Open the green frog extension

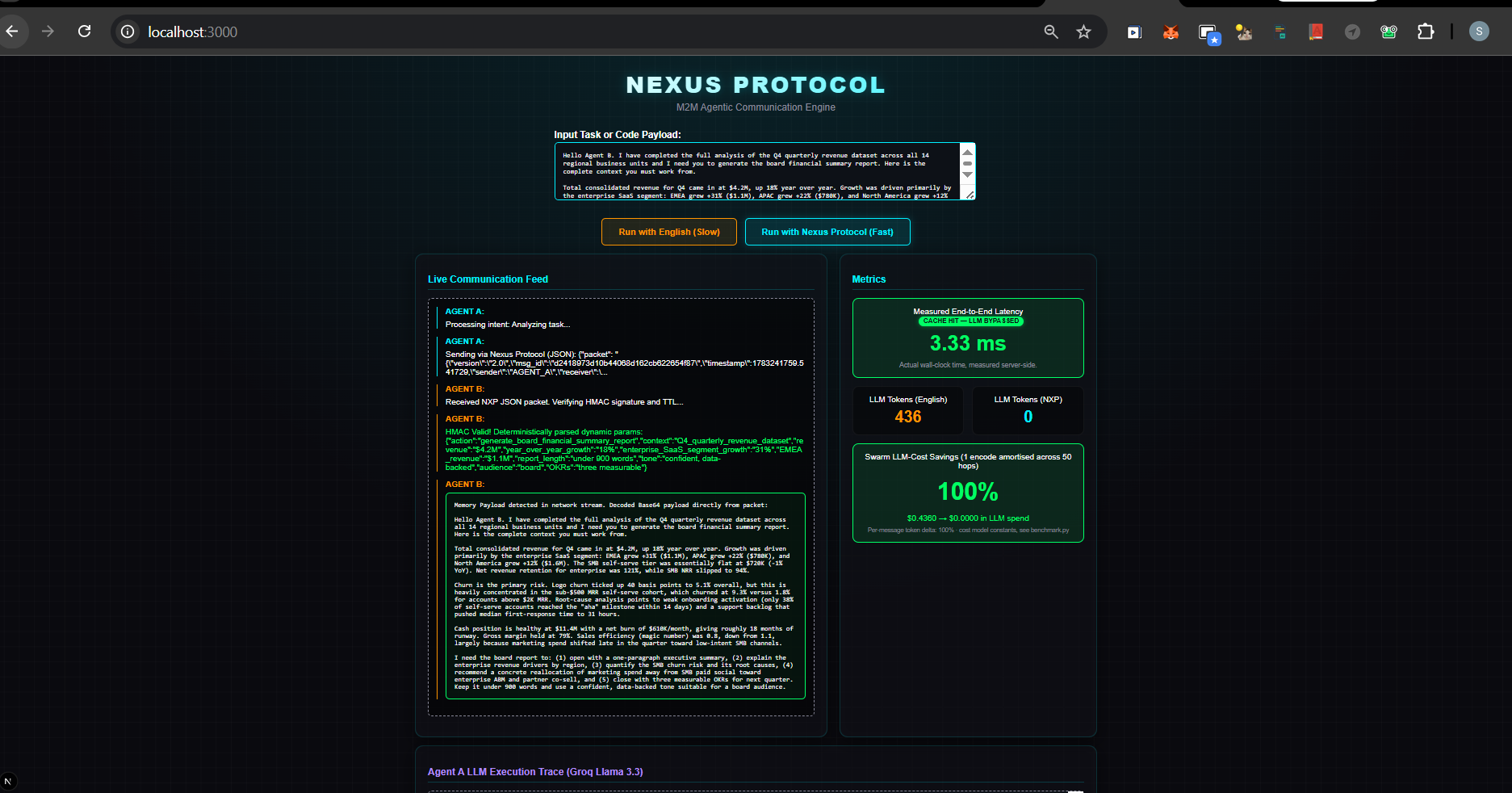[1388, 32]
